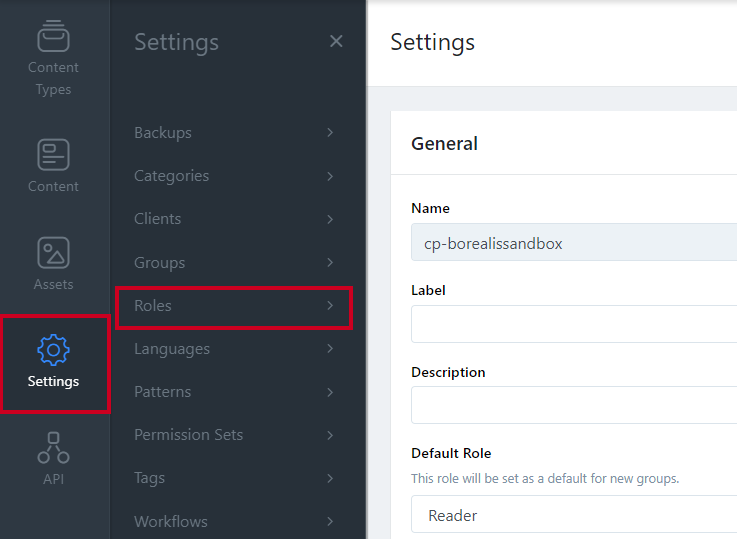This screenshot has width=737, height=539.
Task: Click the chevron next to Workflows
Action: point(330,521)
